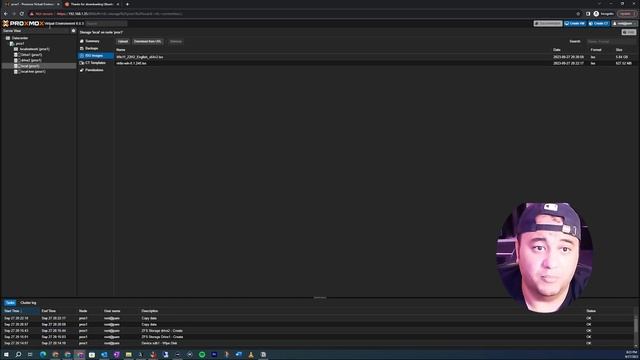Click the Proxmox logo
Viewport: 640px width, 360px height.
tap(23, 23)
